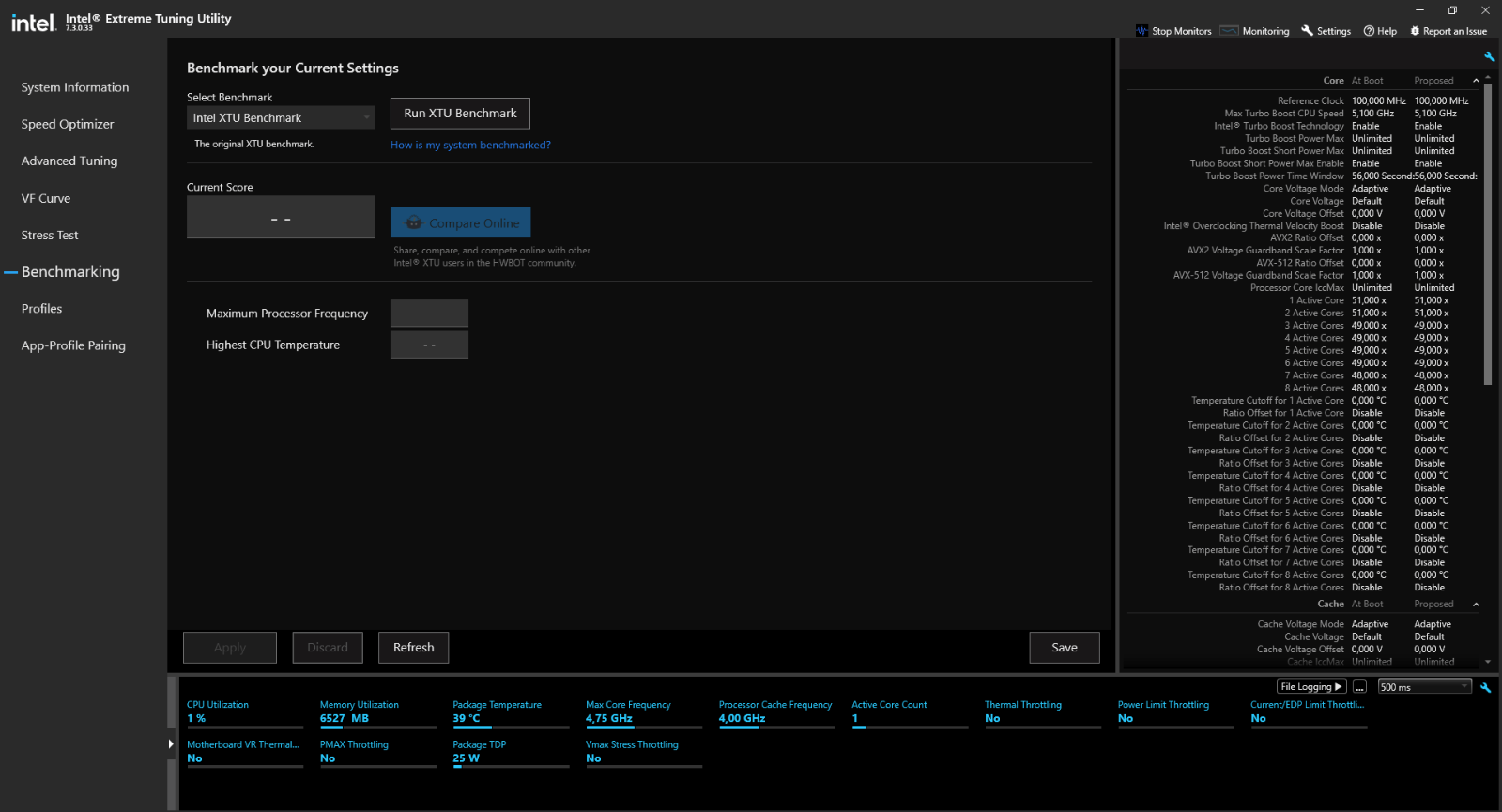Save the current settings
This screenshot has height=812, width=1502.
coord(1065,648)
